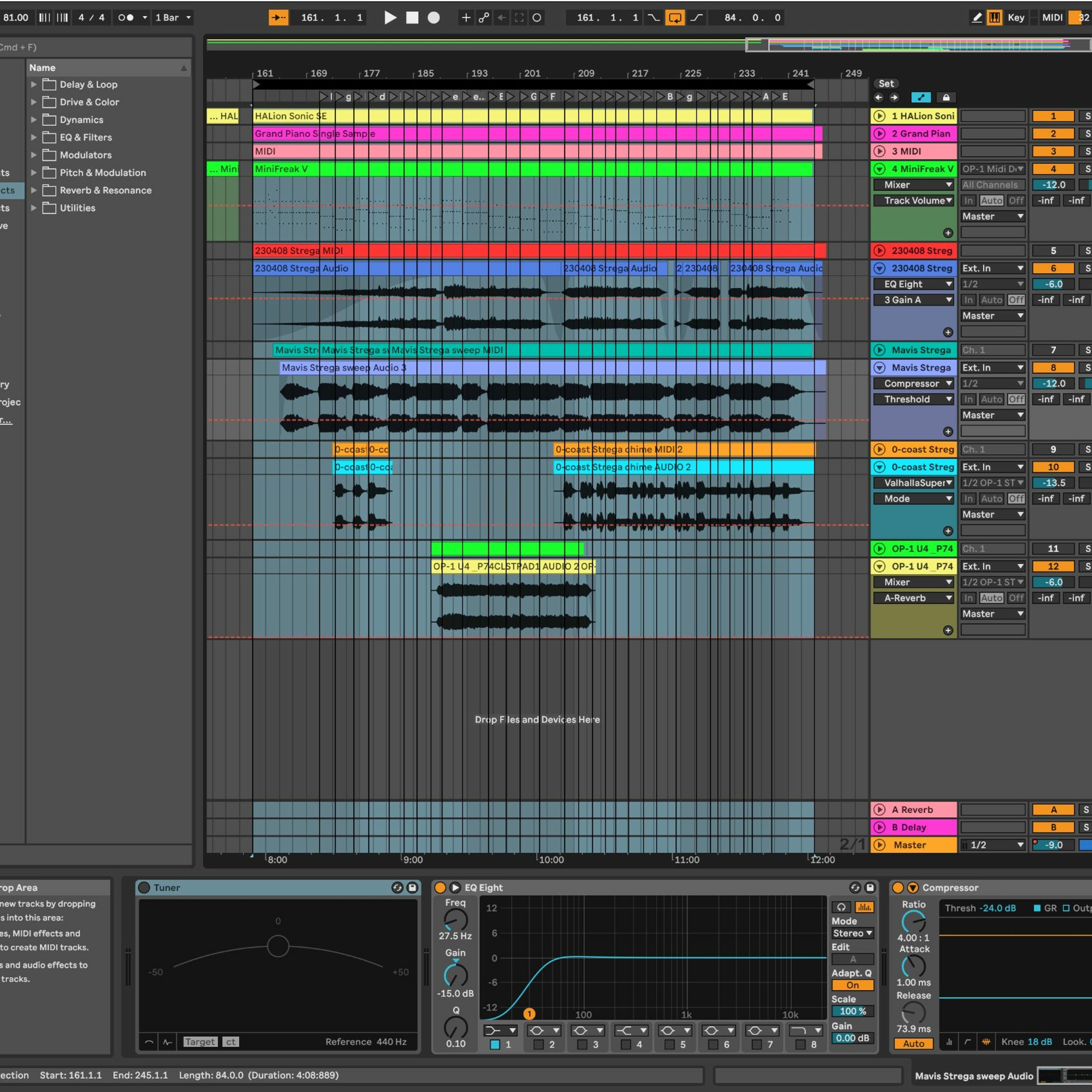This screenshot has height=1092, width=1092.
Task: Toggle the Punch-In switch
Action: 653,17
